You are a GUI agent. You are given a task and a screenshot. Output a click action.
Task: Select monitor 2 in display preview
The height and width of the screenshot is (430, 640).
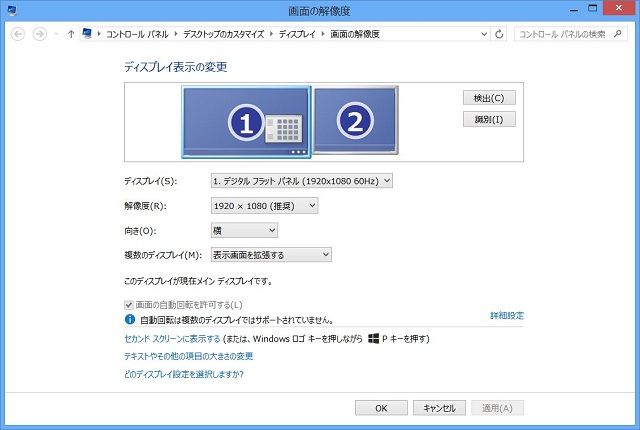355,120
